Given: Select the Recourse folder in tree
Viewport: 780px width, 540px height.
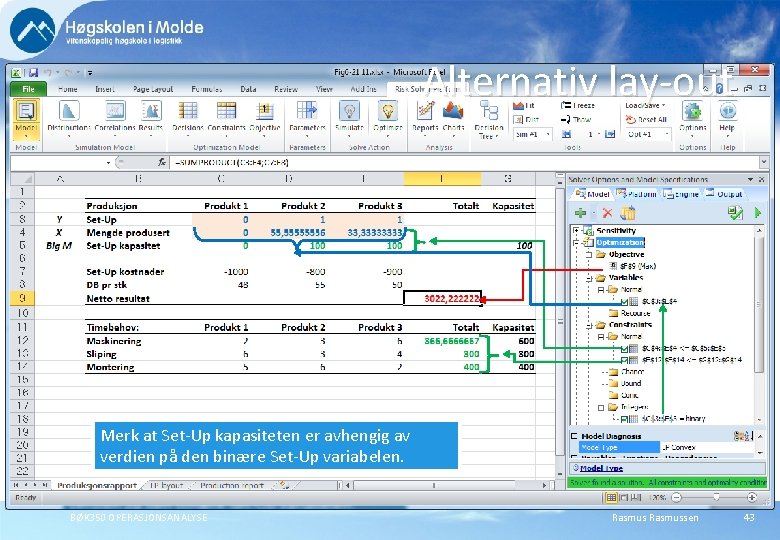Looking at the screenshot, I should coord(630,313).
